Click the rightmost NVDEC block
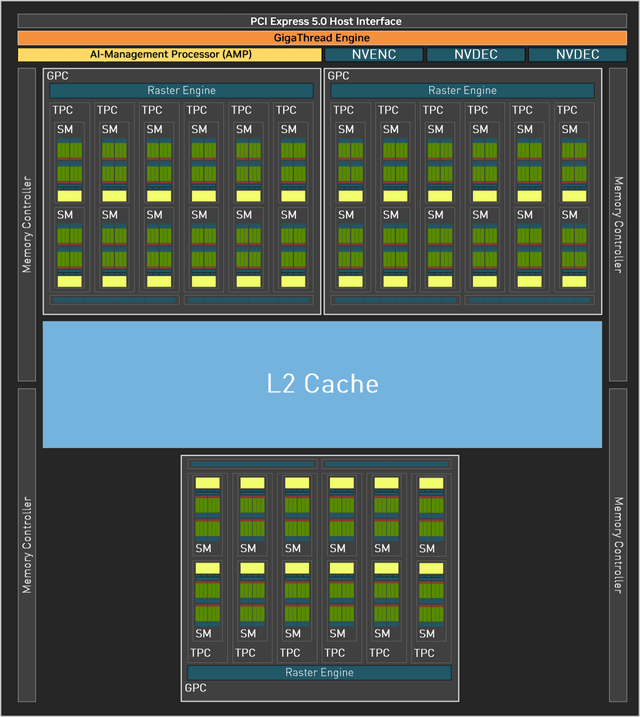 tap(578, 54)
